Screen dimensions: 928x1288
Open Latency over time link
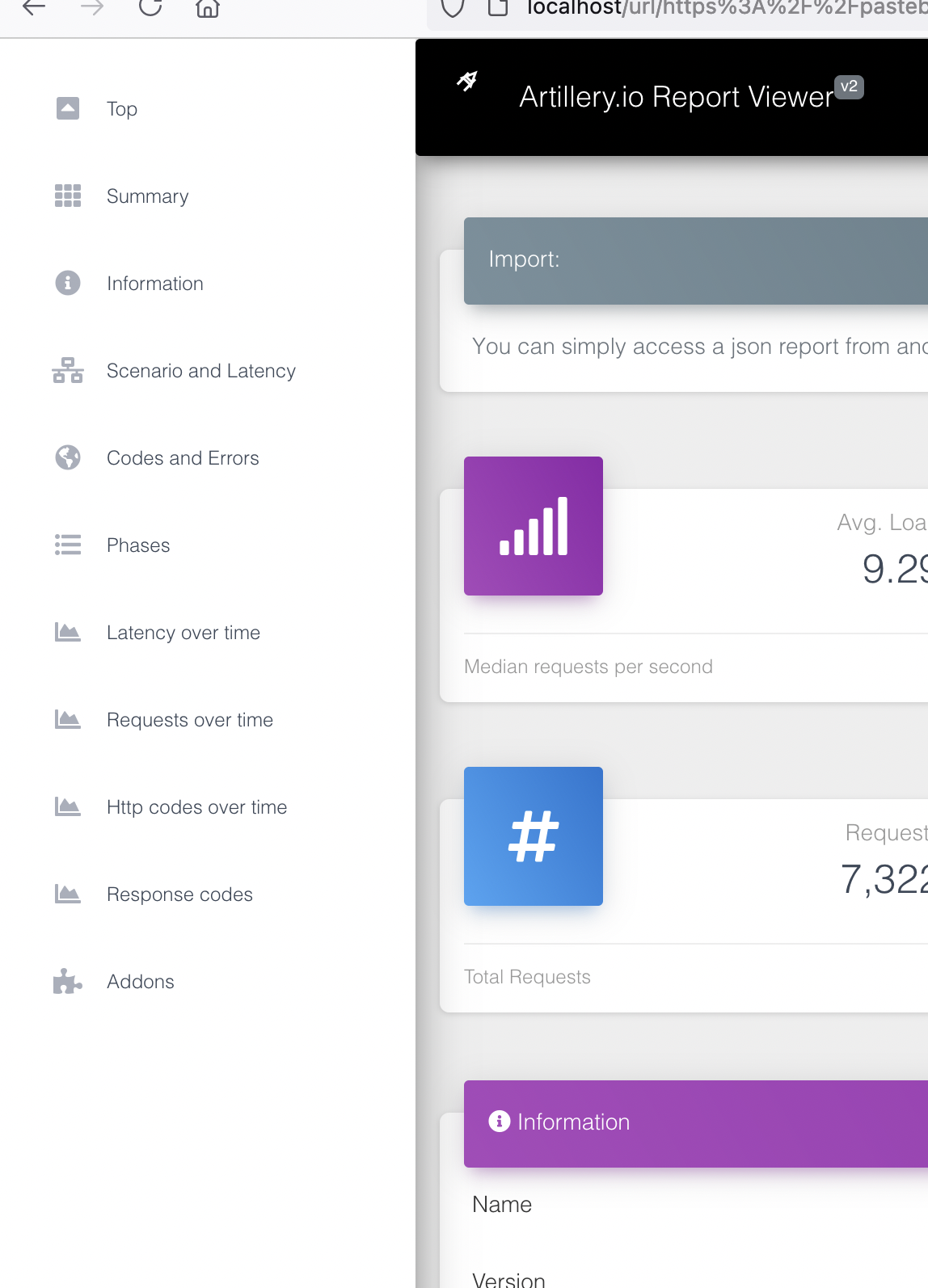183,633
